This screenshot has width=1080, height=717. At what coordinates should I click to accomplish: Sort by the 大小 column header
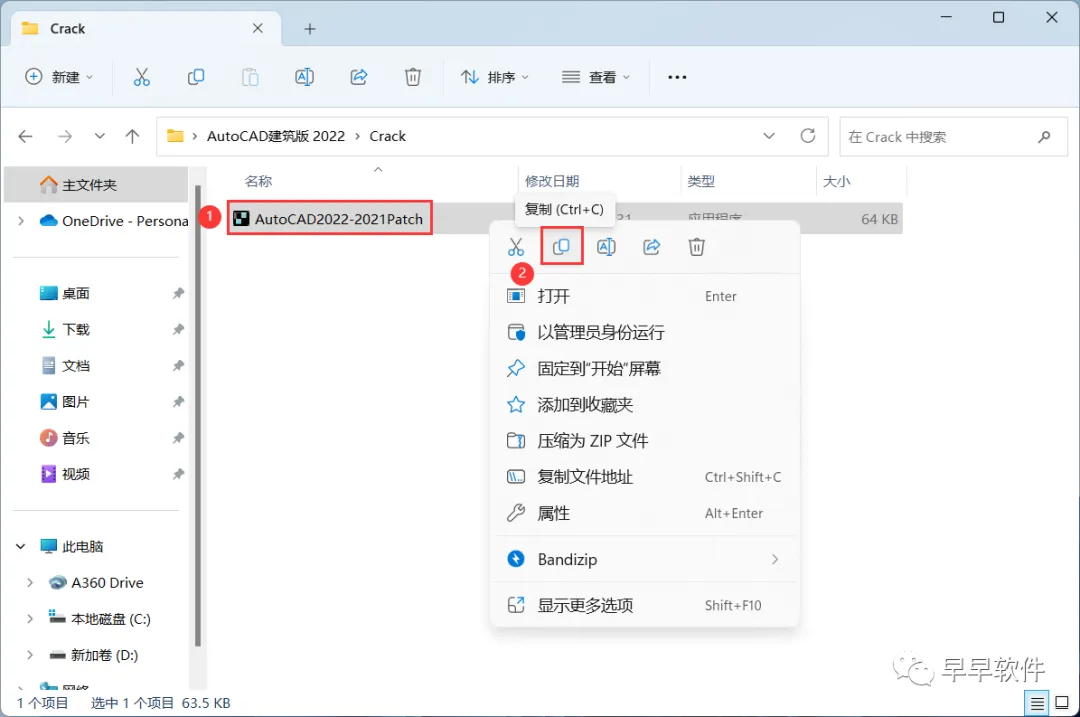tap(836, 181)
